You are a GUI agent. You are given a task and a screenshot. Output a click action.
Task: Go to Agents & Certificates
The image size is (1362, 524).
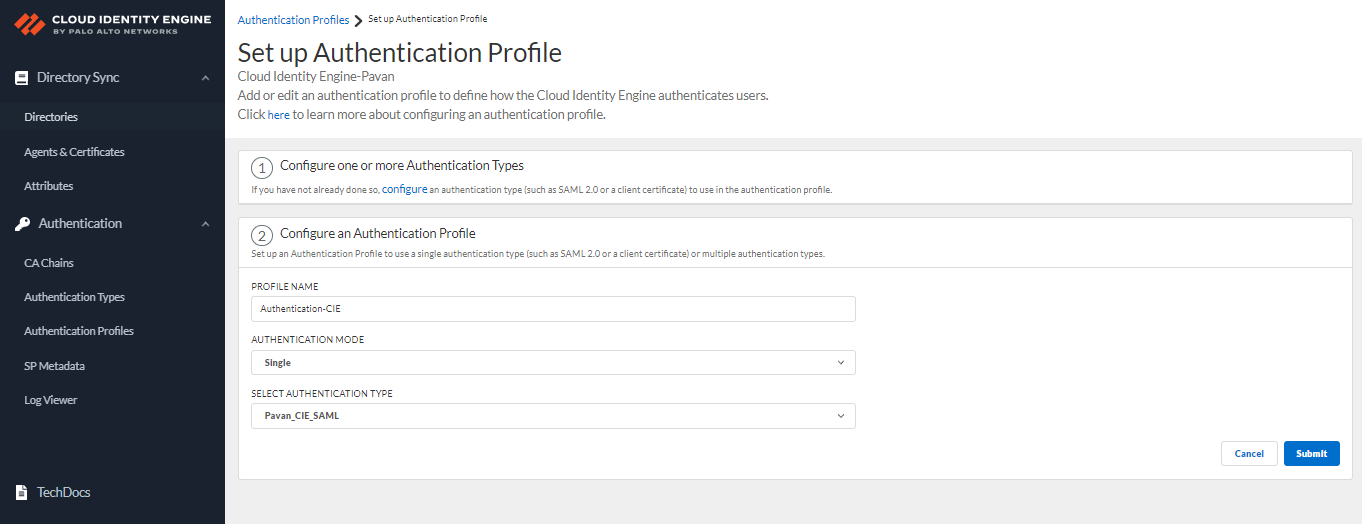coord(74,152)
